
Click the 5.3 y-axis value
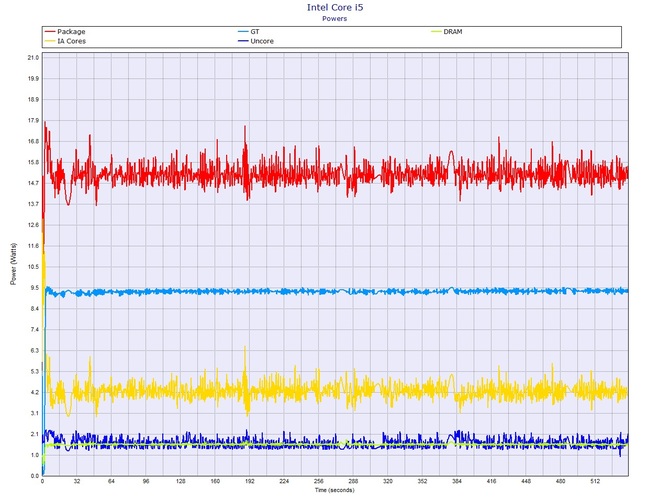pos(34,372)
